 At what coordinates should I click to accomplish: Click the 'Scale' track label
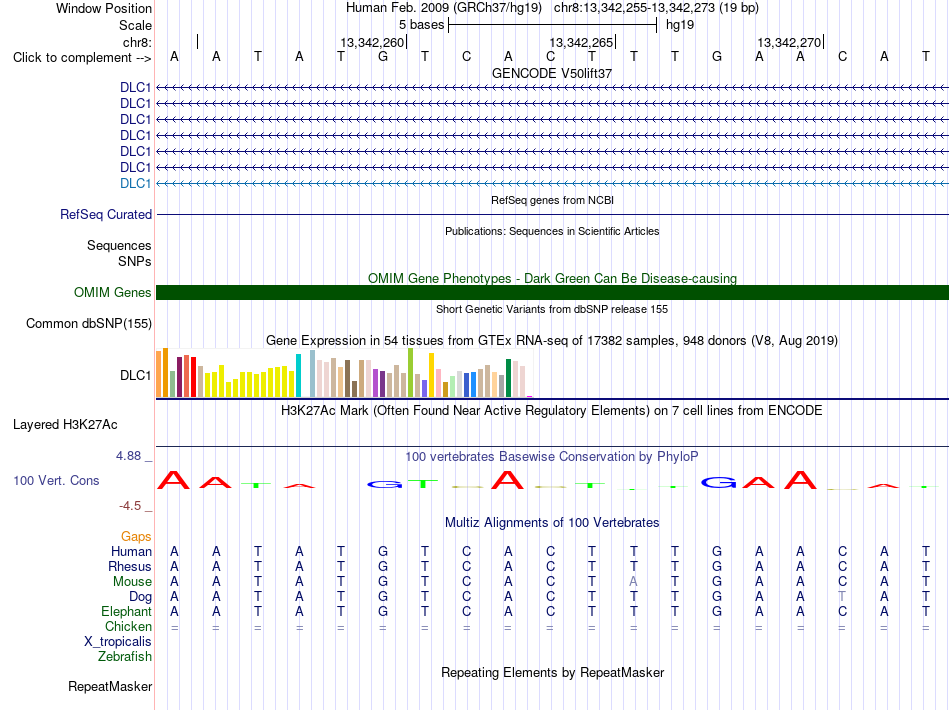click(x=135, y=25)
